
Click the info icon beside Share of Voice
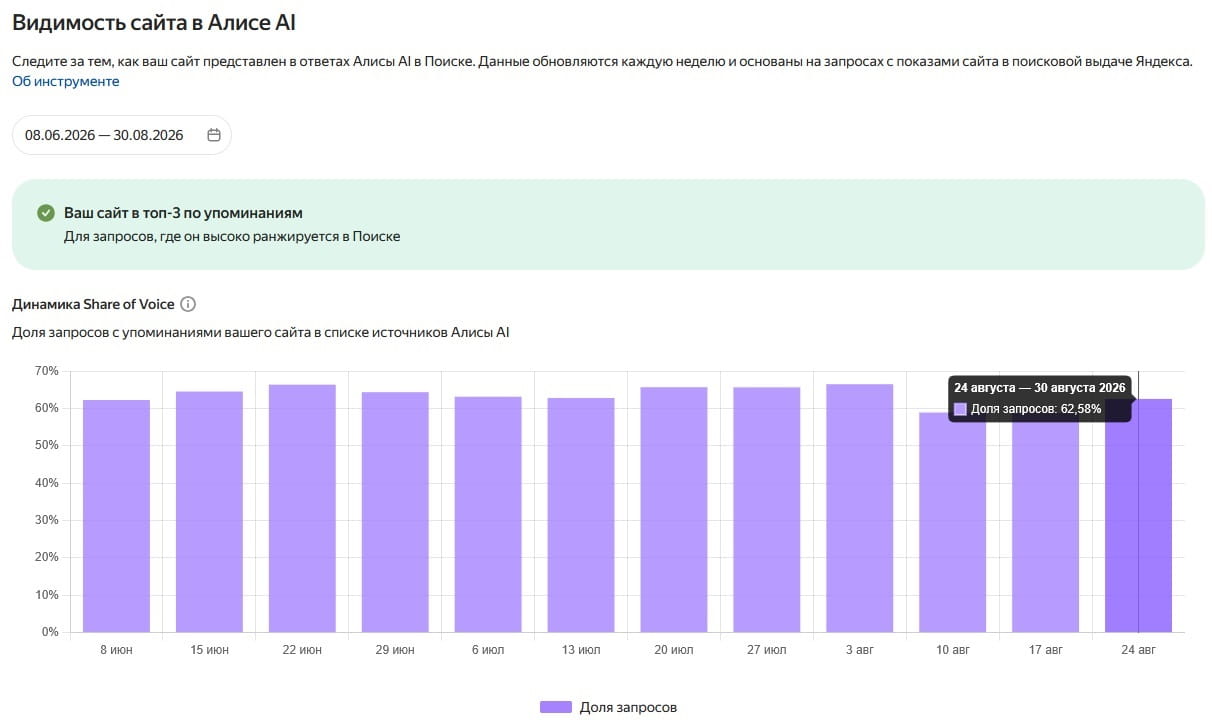click(x=188, y=304)
